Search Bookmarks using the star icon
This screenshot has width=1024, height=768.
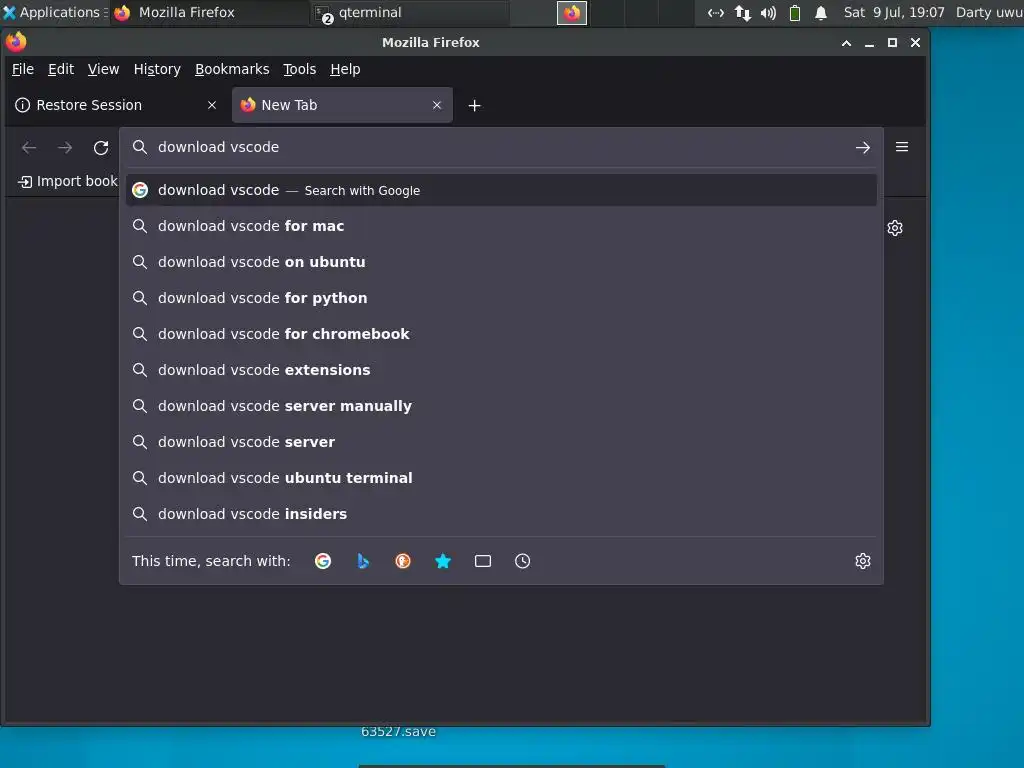443,561
